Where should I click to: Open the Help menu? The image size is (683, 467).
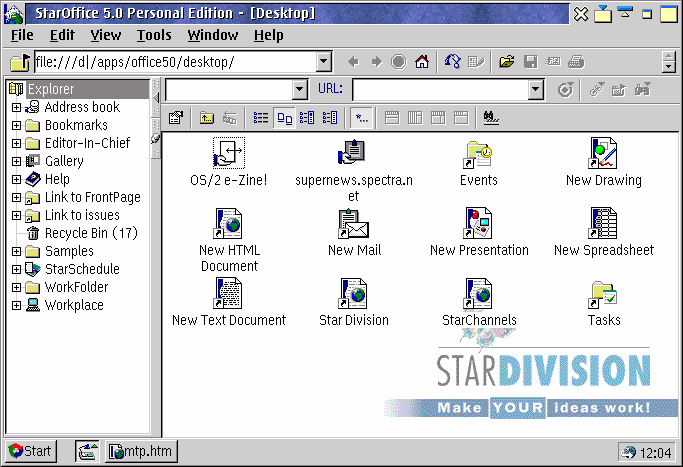[268, 35]
